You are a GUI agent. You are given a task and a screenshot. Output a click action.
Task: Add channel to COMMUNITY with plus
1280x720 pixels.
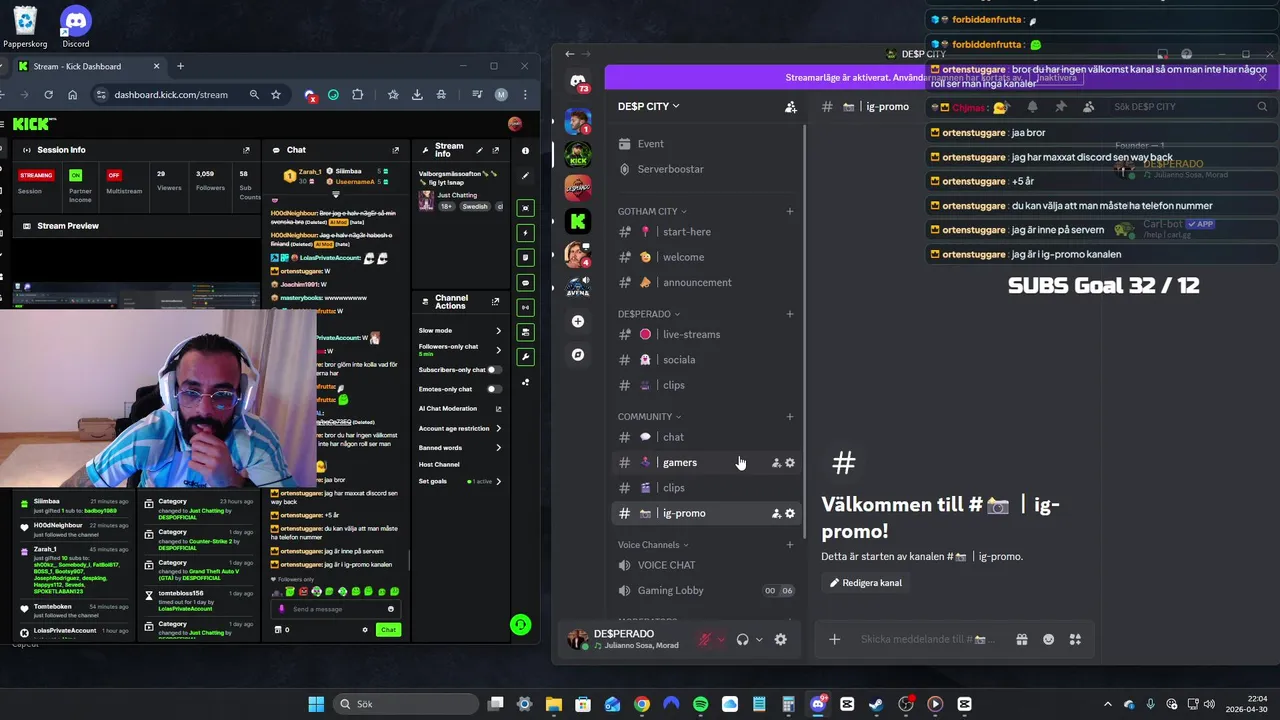point(790,417)
